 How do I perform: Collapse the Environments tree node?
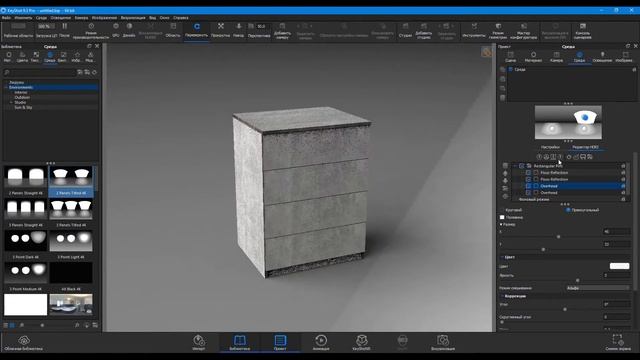pos(6,87)
